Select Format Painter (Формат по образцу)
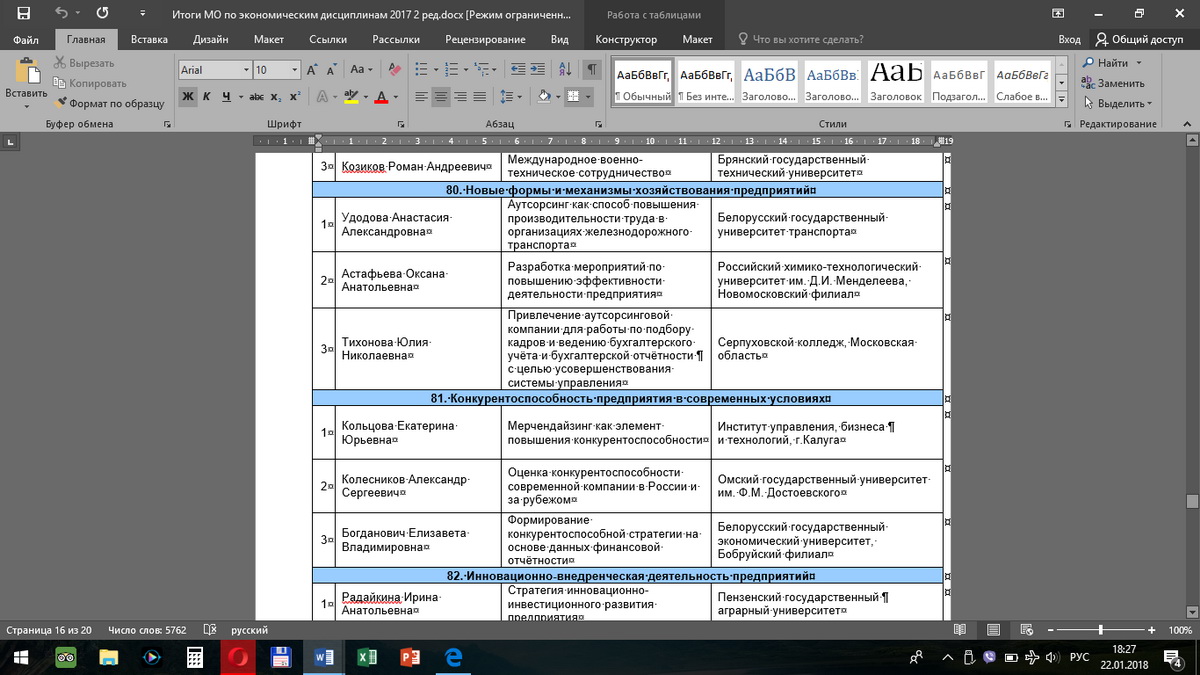Image resolution: width=1200 pixels, height=675 pixels. [x=109, y=103]
